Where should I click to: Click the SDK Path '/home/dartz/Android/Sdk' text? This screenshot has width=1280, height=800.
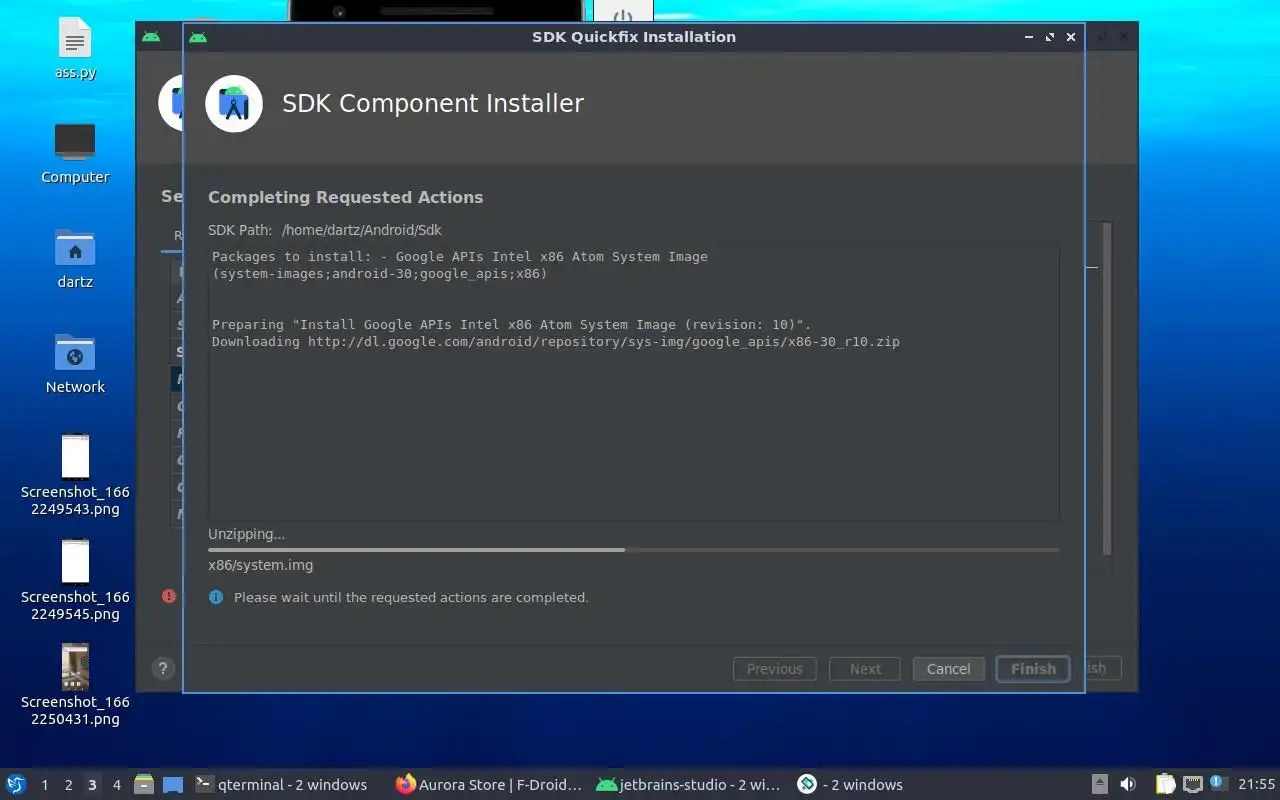point(361,230)
